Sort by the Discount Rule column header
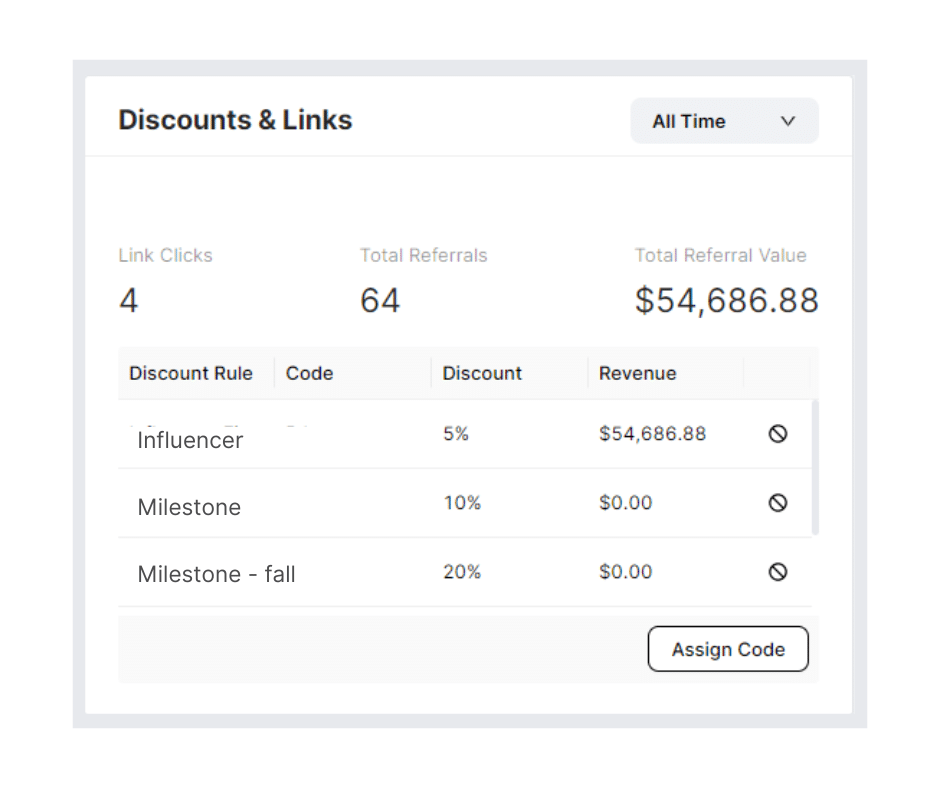 click(x=191, y=373)
